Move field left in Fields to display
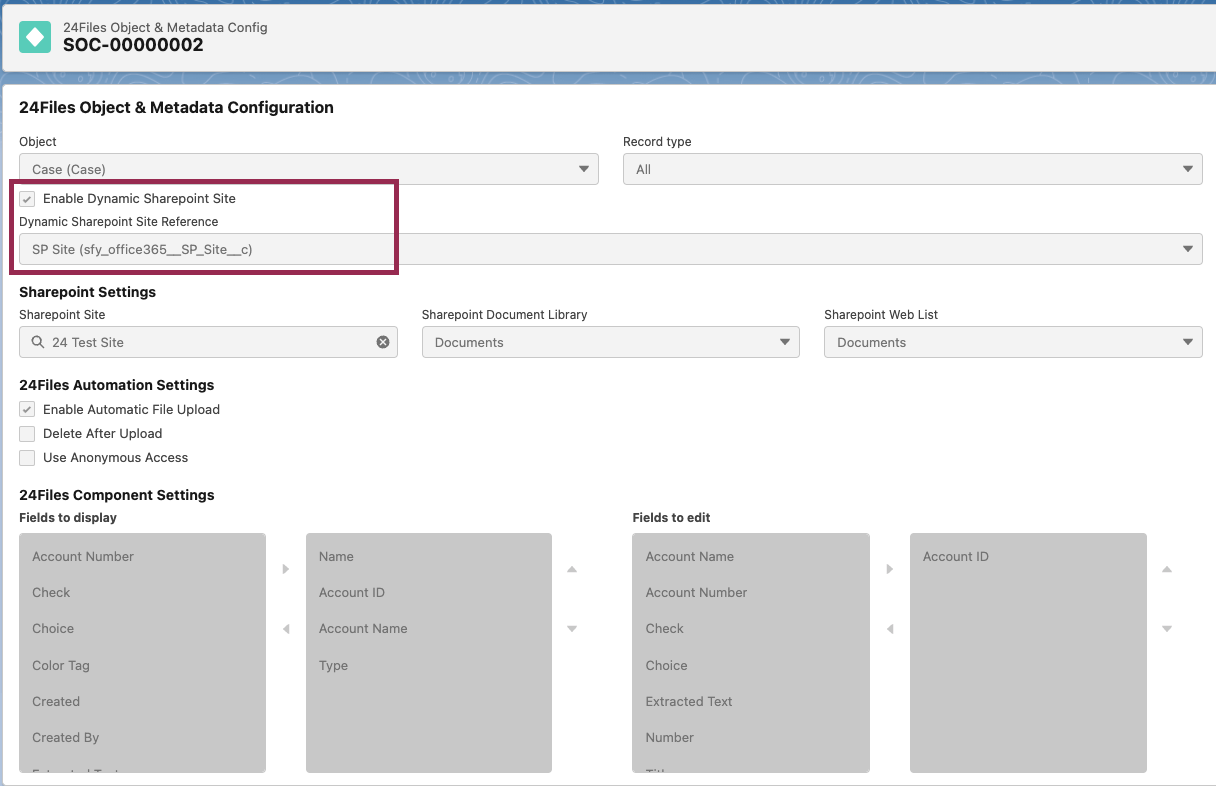Image resolution: width=1216 pixels, height=786 pixels. tap(286, 629)
